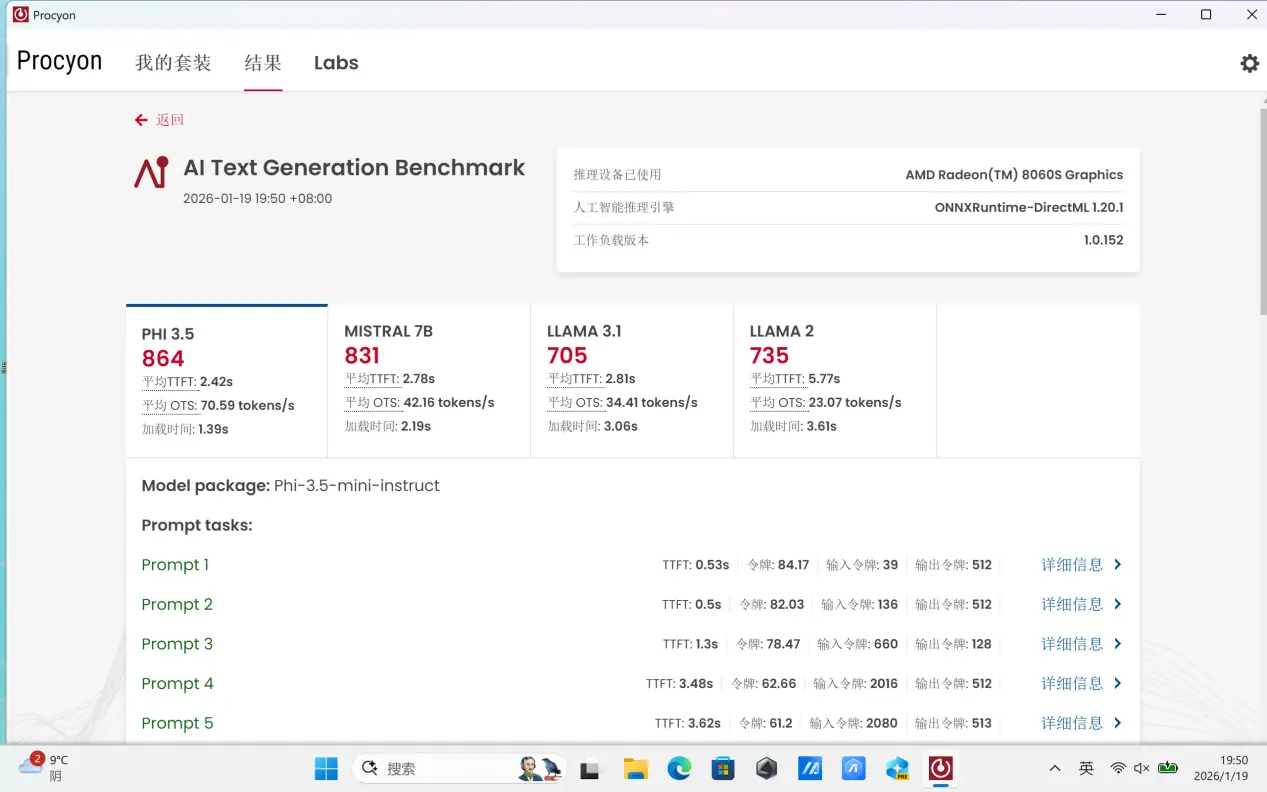Expand Prompt 3 details chevron
The width and height of the screenshot is (1267, 792).
tap(1118, 644)
